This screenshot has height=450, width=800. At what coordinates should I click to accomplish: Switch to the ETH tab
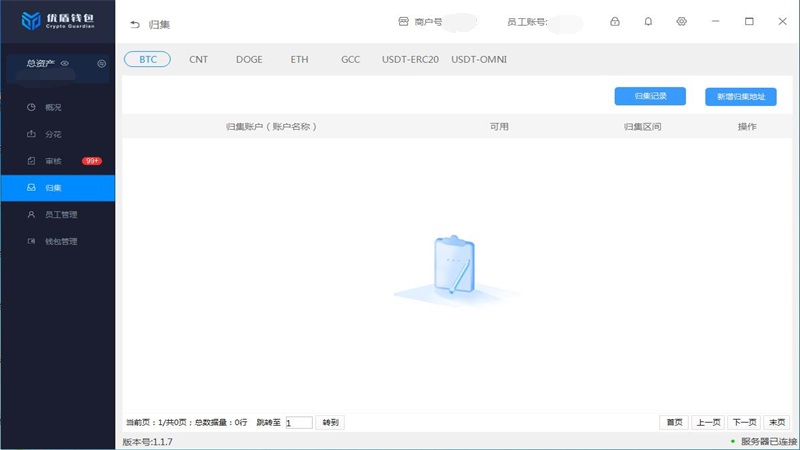[x=300, y=60]
